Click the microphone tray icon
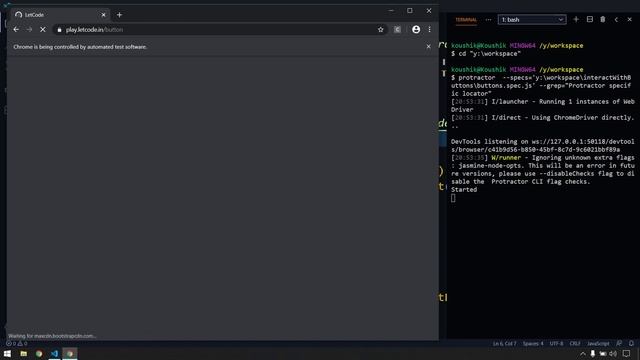This screenshot has width=640, height=360. (x=592, y=353)
